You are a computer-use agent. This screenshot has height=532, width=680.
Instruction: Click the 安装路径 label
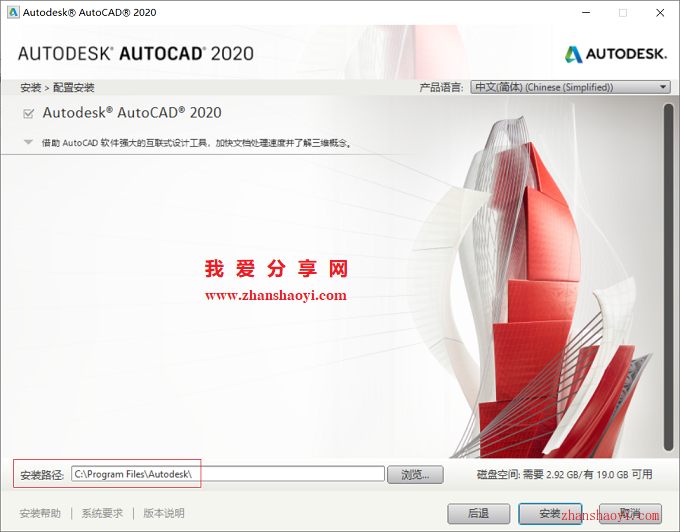click(x=42, y=475)
